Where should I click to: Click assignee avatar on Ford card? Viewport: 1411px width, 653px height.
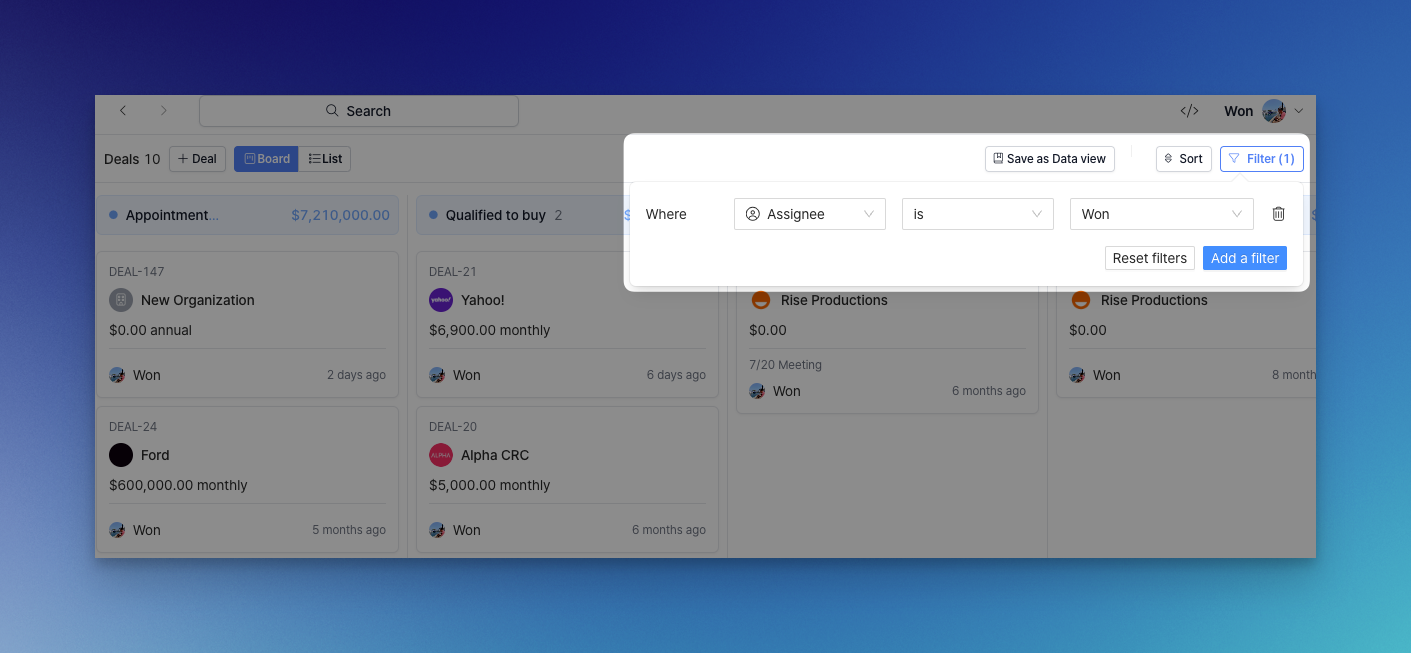[x=117, y=530]
